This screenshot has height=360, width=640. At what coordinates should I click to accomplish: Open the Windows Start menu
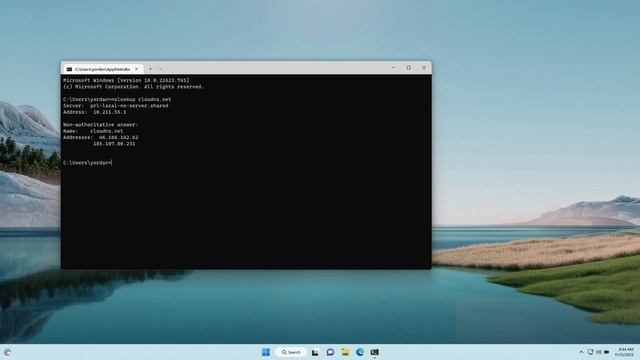point(266,352)
